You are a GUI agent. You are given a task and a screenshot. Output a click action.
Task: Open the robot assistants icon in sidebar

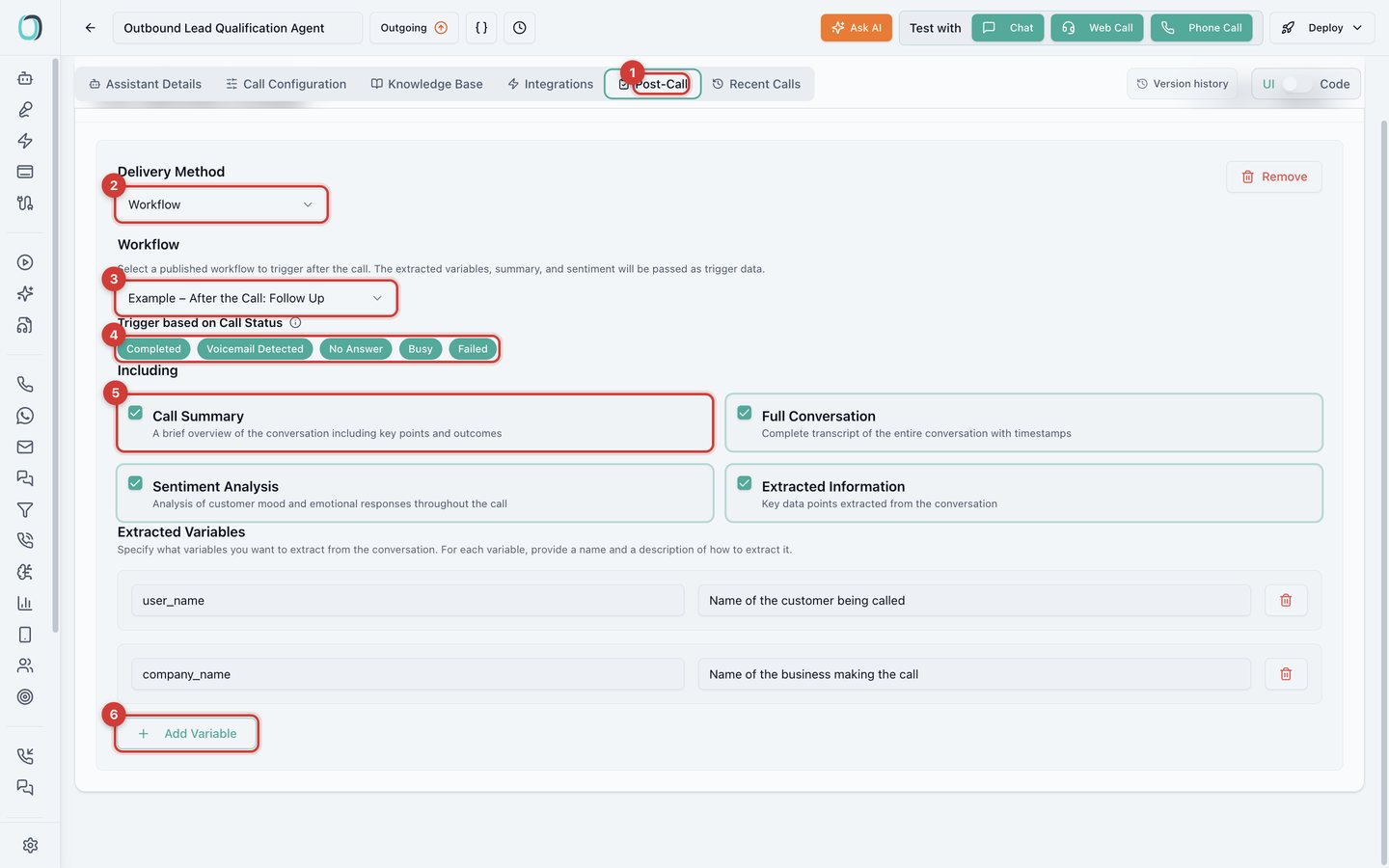point(25,78)
